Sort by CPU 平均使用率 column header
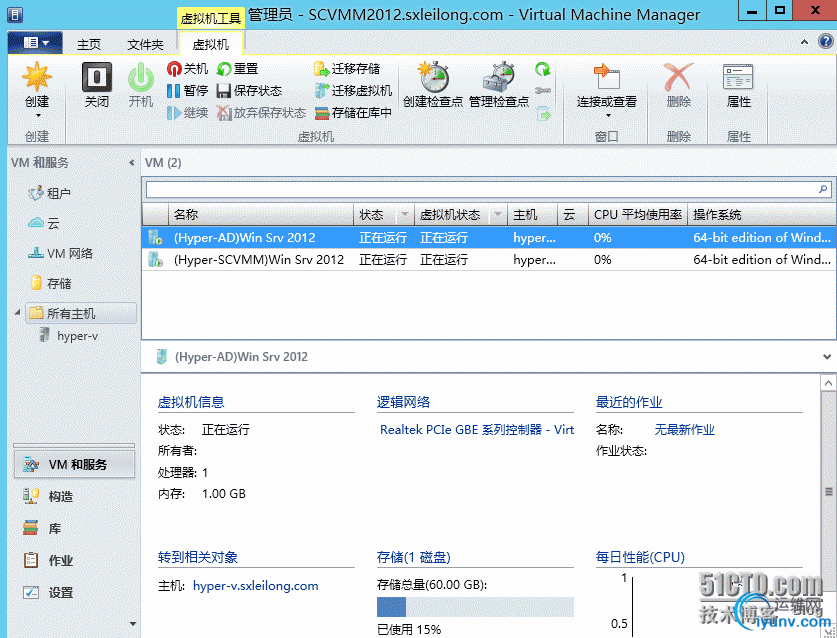Screen dimensions: 837x638 (x=638, y=215)
